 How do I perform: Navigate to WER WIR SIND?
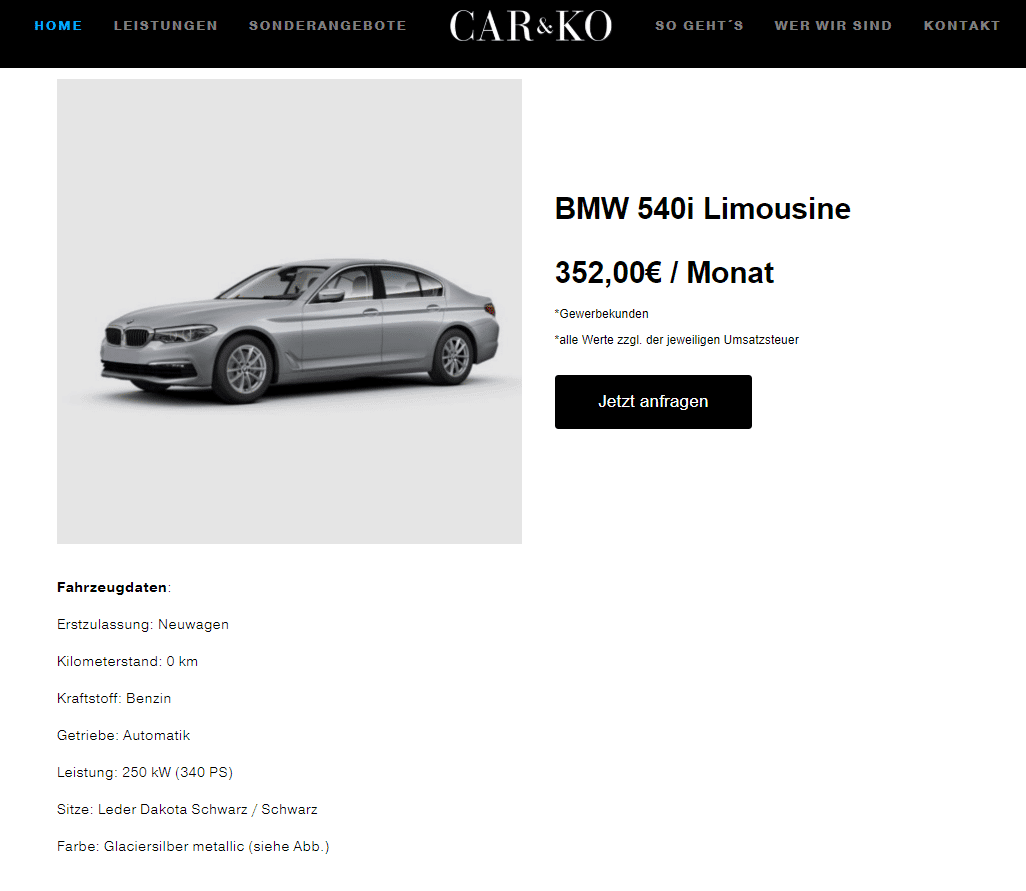[x=833, y=26]
